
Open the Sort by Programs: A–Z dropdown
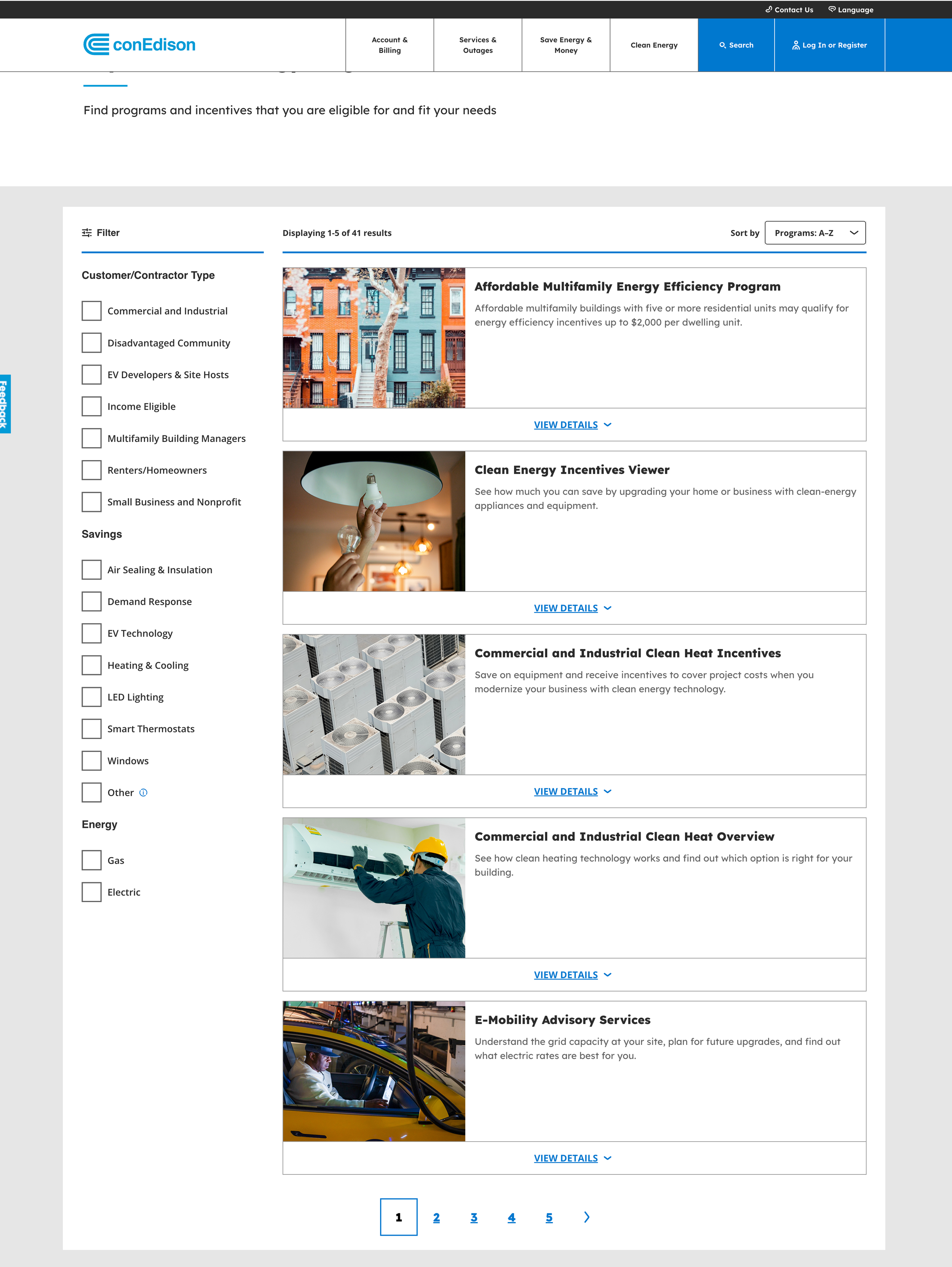(815, 233)
